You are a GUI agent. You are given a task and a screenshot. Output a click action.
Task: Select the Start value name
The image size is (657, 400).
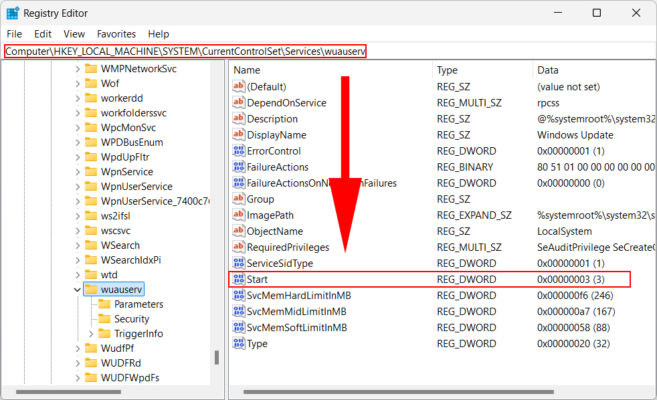257,279
